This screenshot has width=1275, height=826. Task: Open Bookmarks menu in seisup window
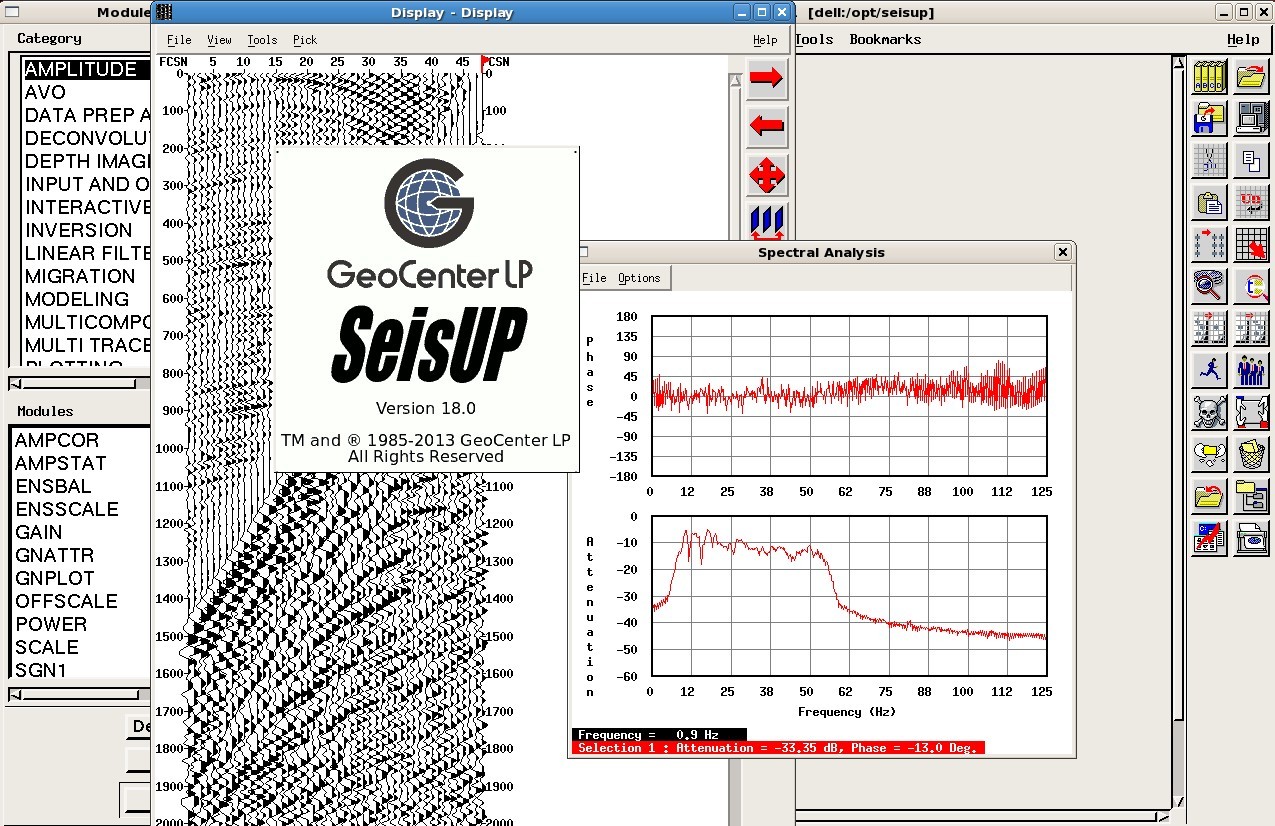pos(885,39)
